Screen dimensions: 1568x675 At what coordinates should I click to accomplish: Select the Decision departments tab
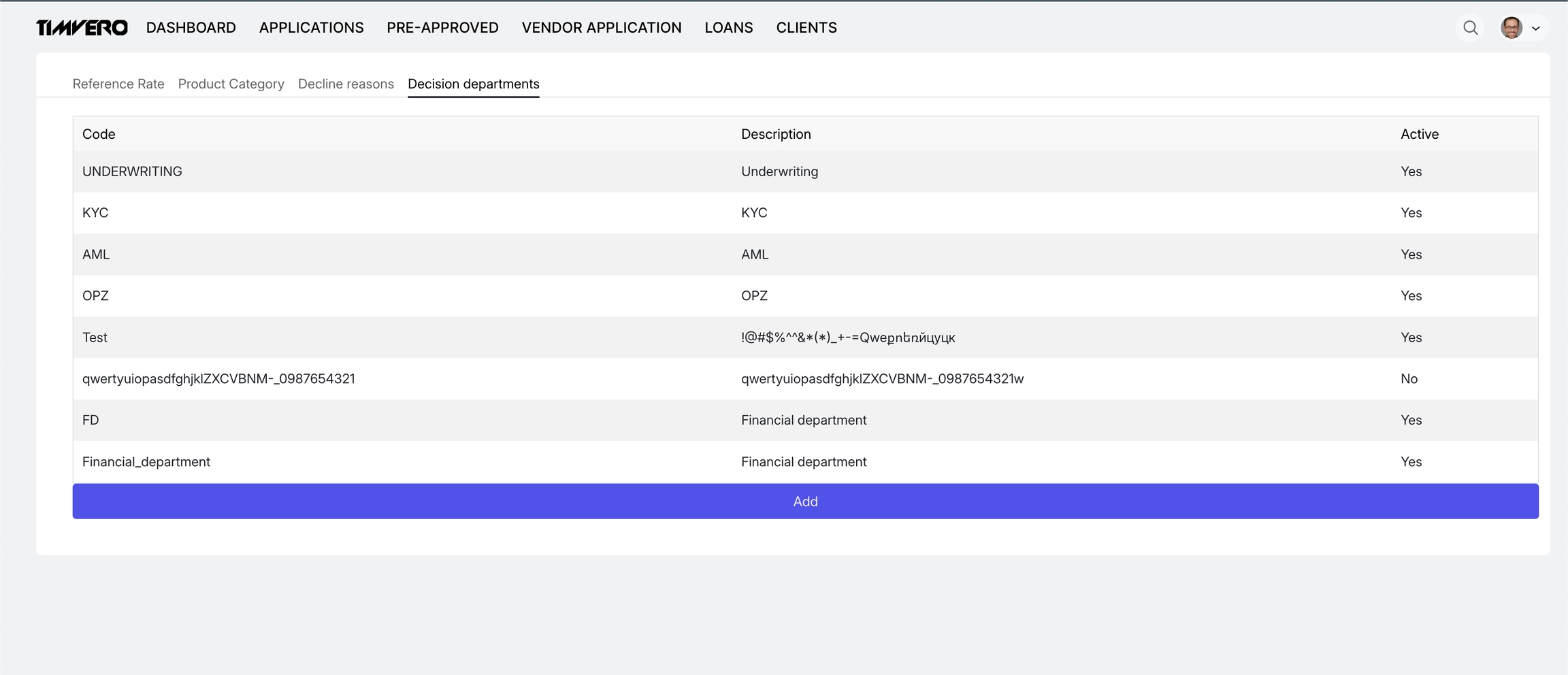tap(473, 84)
